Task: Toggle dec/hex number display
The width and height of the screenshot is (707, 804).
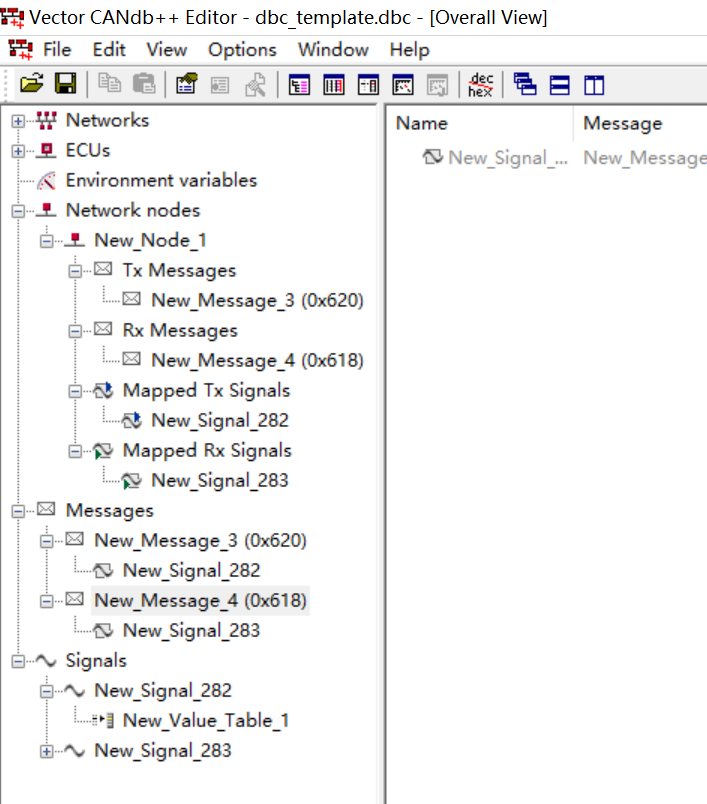Action: (x=480, y=85)
